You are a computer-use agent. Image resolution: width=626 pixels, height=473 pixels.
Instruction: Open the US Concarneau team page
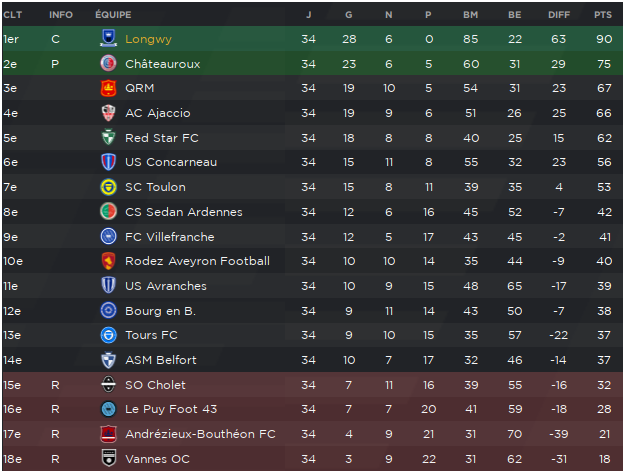coord(171,162)
